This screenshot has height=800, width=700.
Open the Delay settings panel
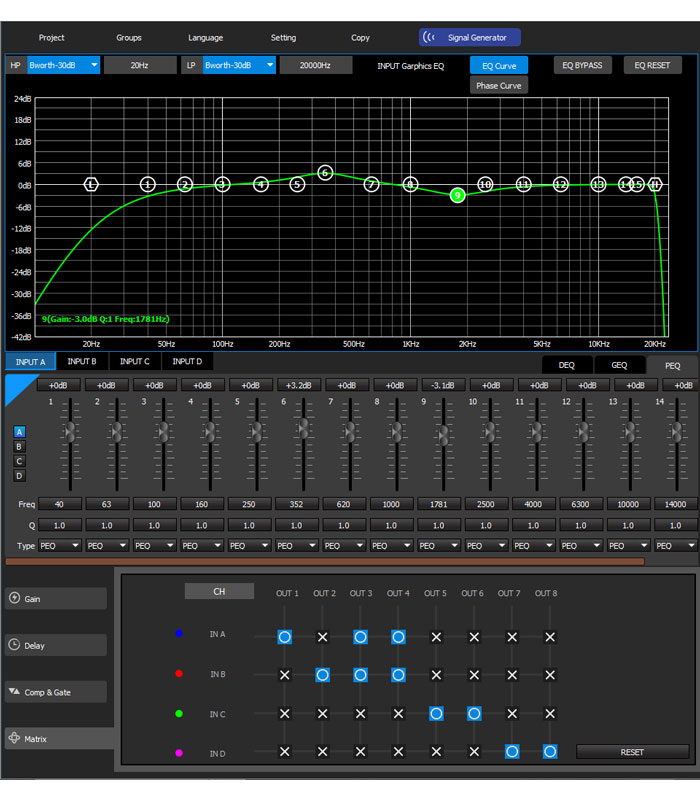(x=55, y=645)
